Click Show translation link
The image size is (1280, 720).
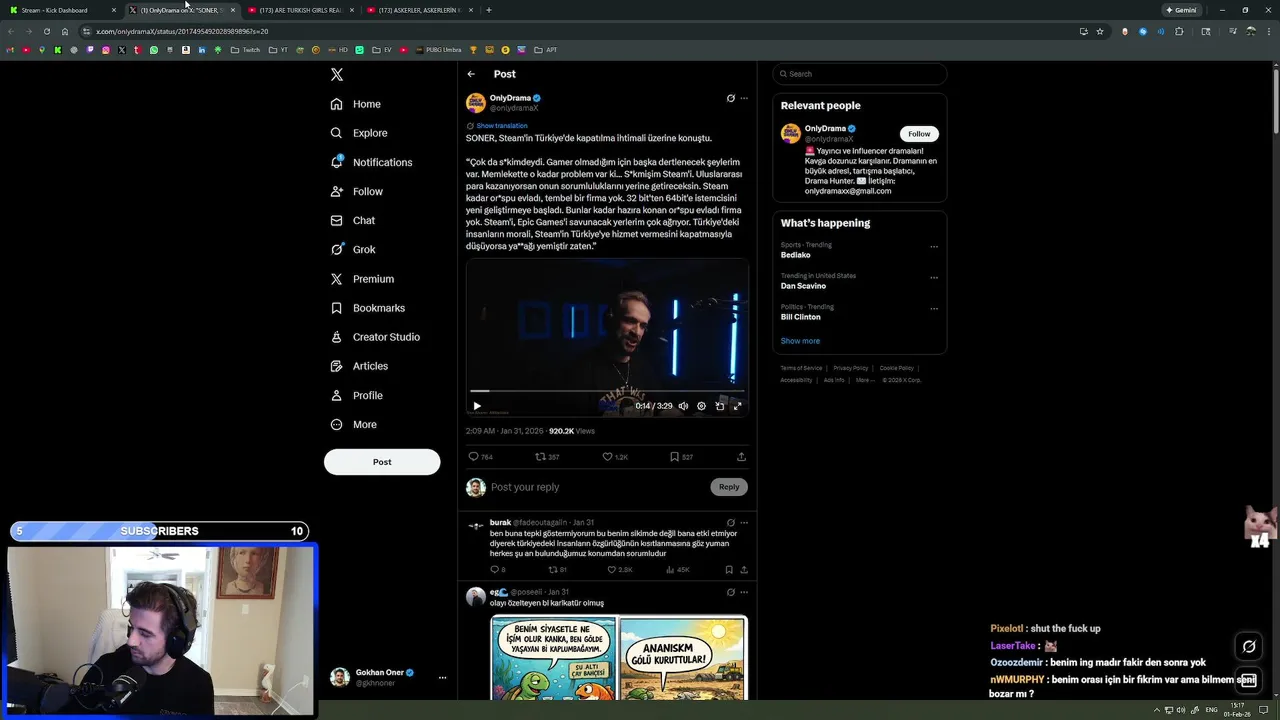tap(501, 126)
